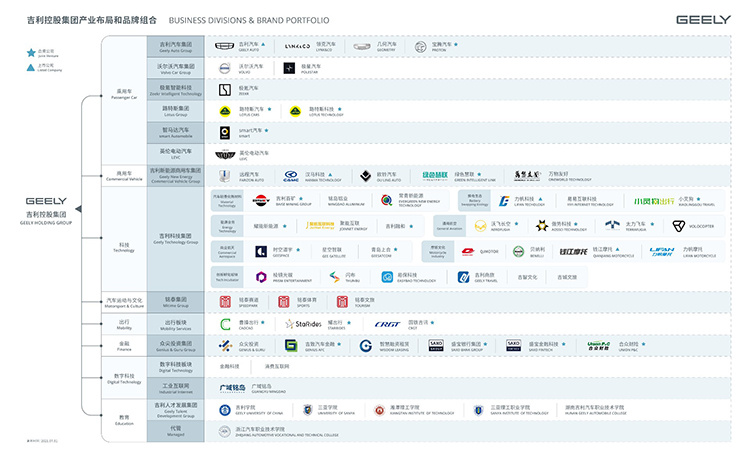The width and height of the screenshot is (750, 455).
Task: Click the LEVC winged logo
Action: [225, 155]
